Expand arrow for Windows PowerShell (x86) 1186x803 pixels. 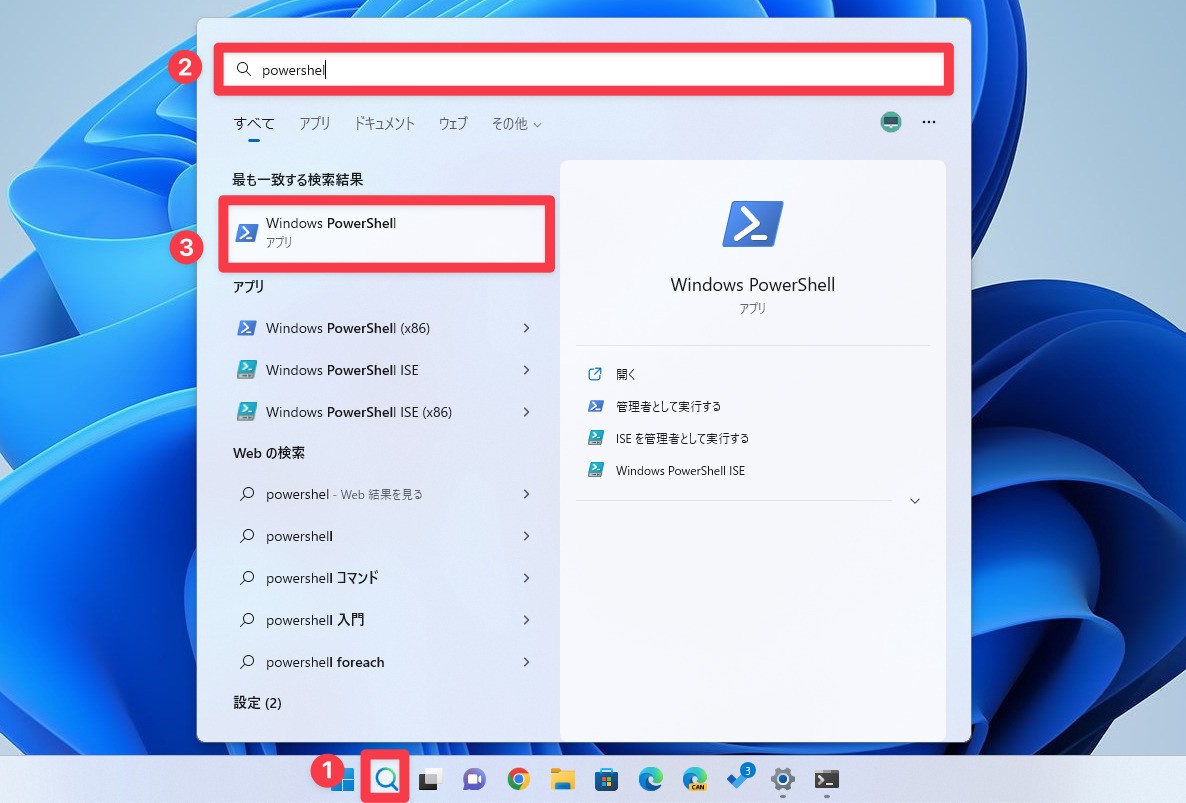(x=526, y=328)
